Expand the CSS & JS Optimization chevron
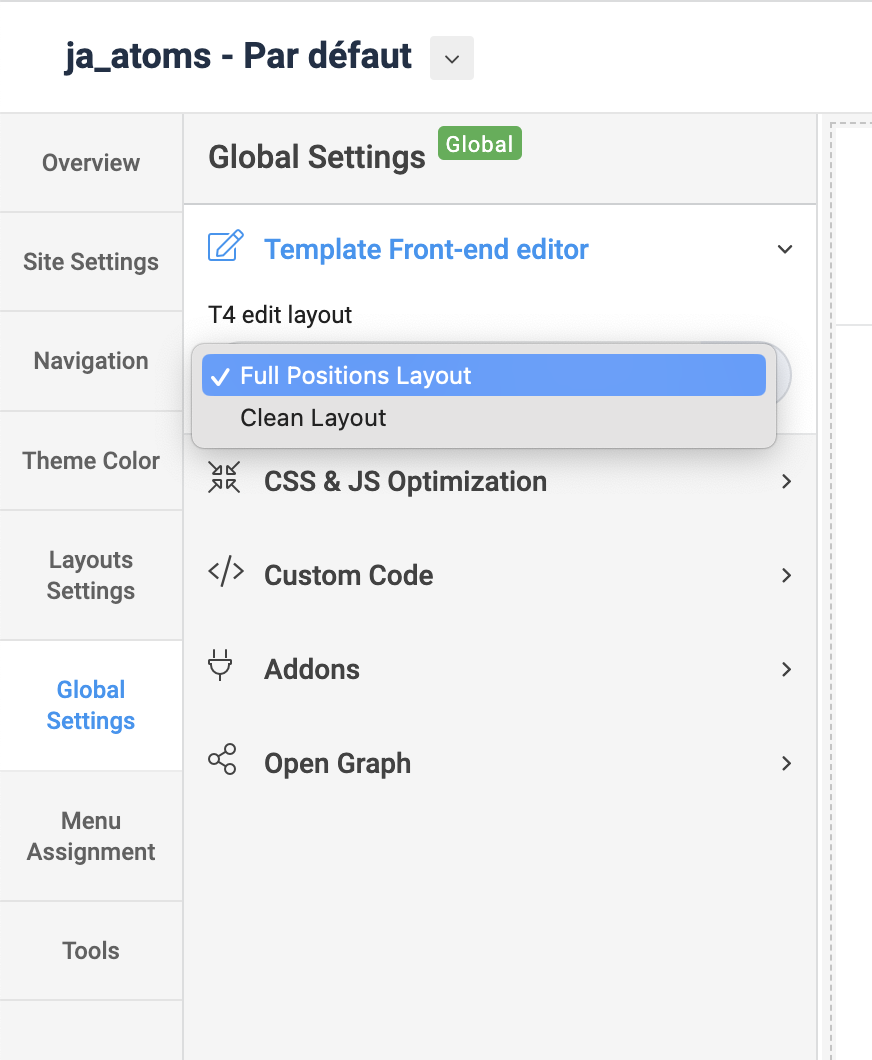 [786, 481]
